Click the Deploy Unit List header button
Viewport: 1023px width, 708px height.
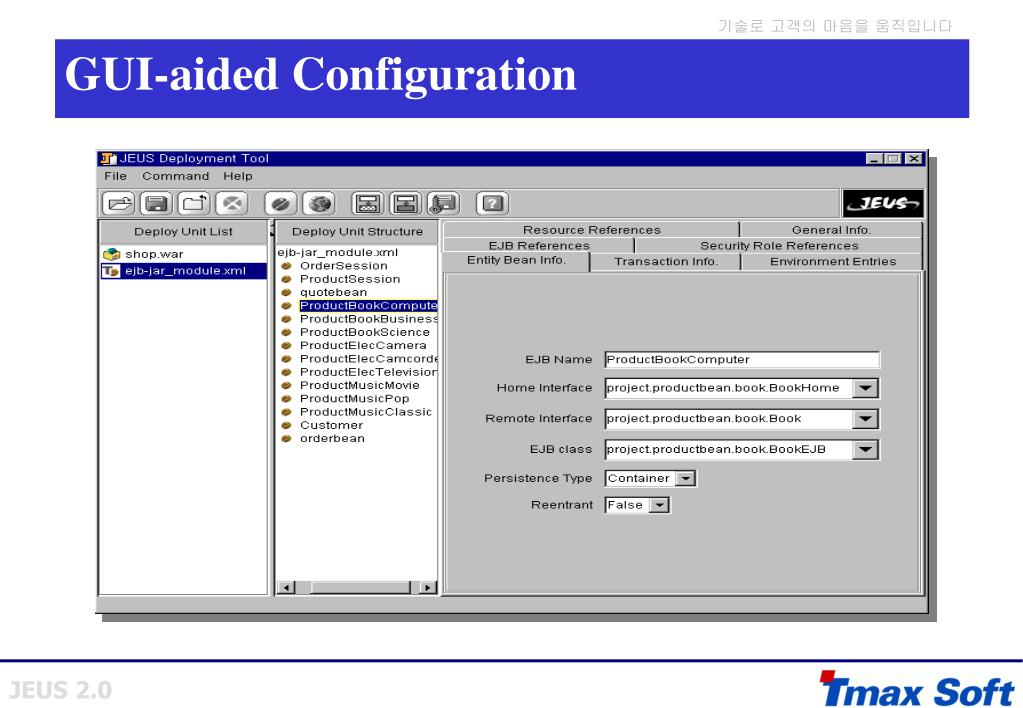pyautogui.click(x=183, y=232)
